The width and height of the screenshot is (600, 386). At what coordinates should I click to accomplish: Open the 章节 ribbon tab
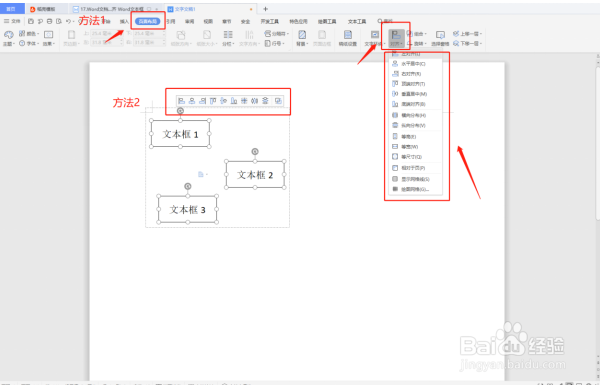[x=227, y=21]
